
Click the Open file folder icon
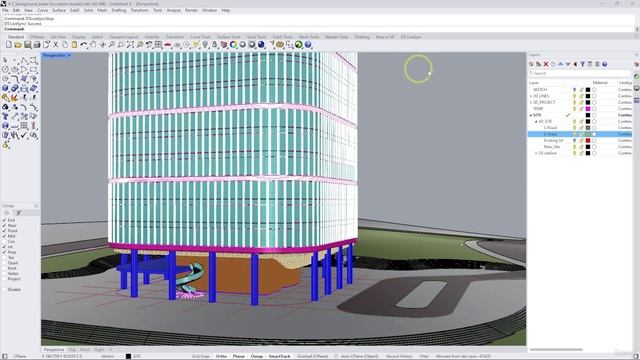click(18, 44)
